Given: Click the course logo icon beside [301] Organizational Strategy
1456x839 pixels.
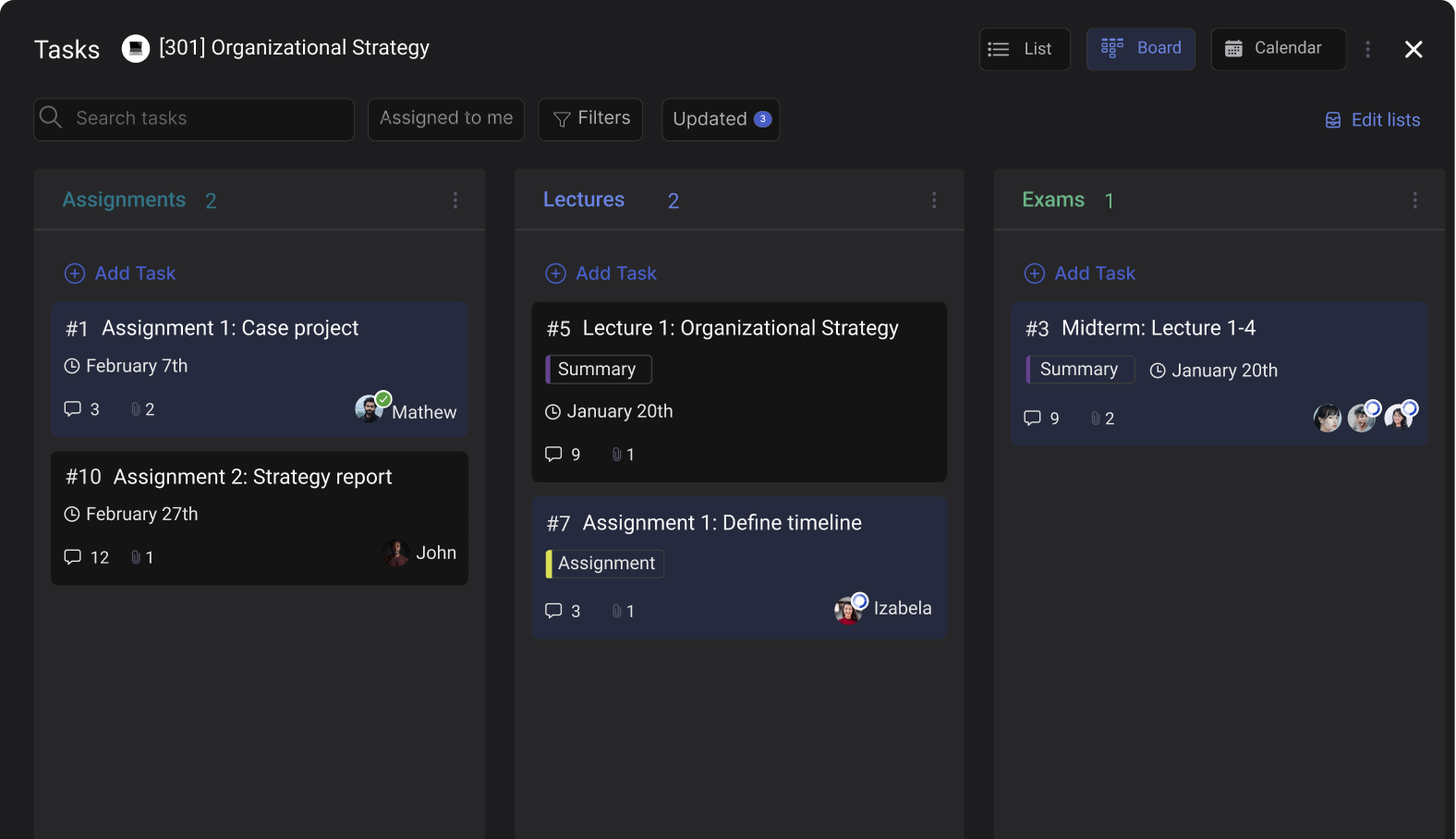Looking at the screenshot, I should 136,48.
